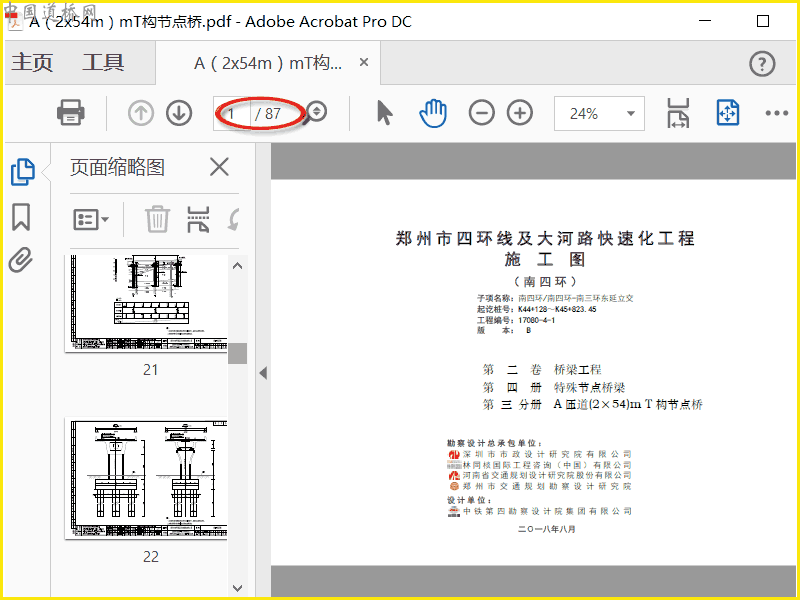800x600 pixels.
Task: Click the 中铁第四勘察设计院集团有限公司 line
Action: point(540,511)
